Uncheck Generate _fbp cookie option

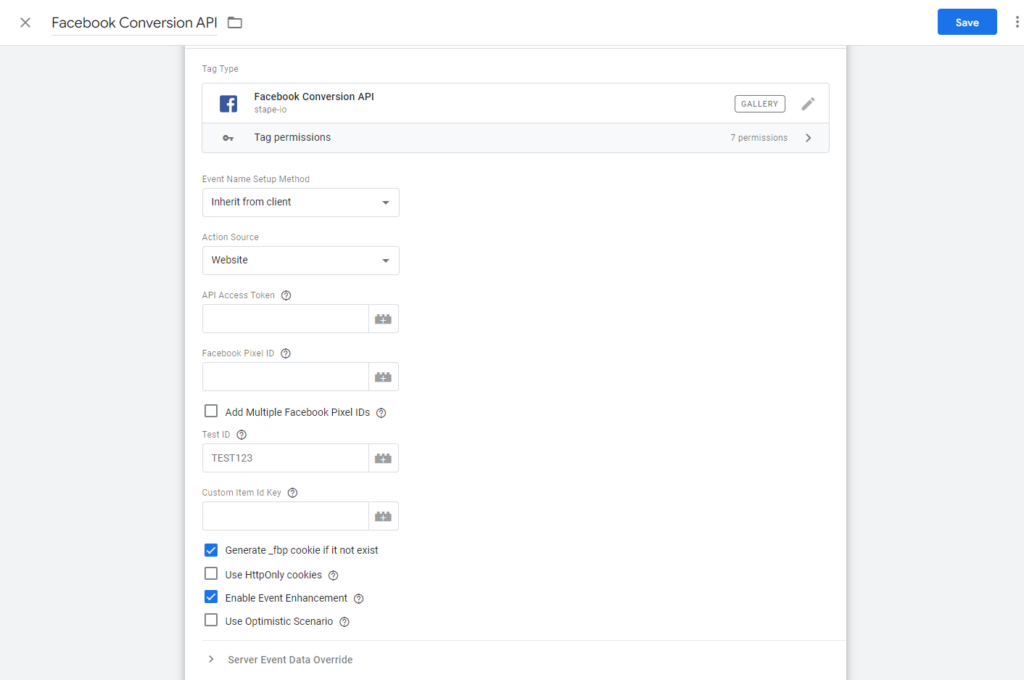point(211,550)
